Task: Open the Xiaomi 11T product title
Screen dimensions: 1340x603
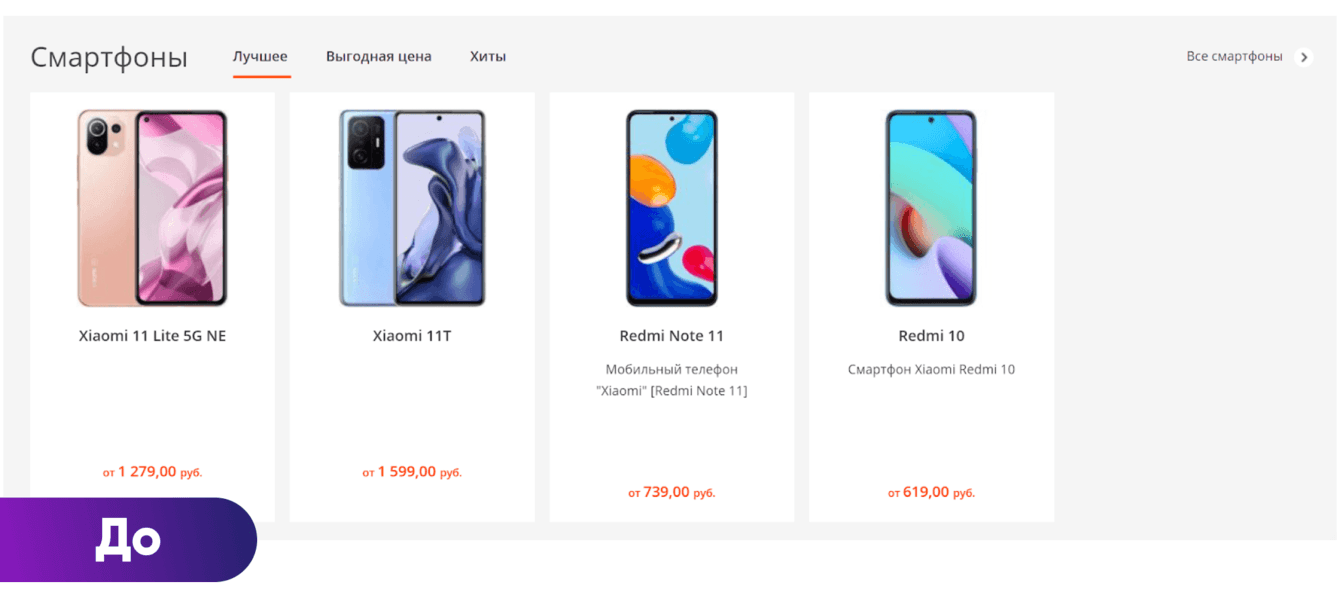Action: pyautogui.click(x=412, y=336)
